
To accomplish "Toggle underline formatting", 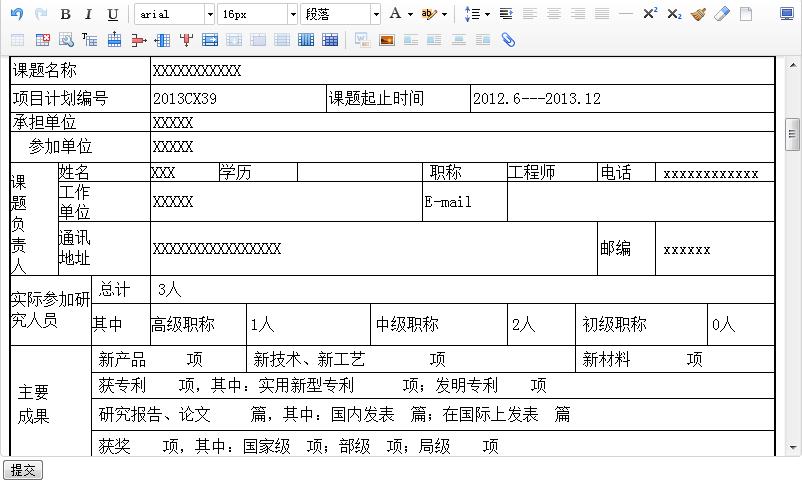I will tap(113, 14).
